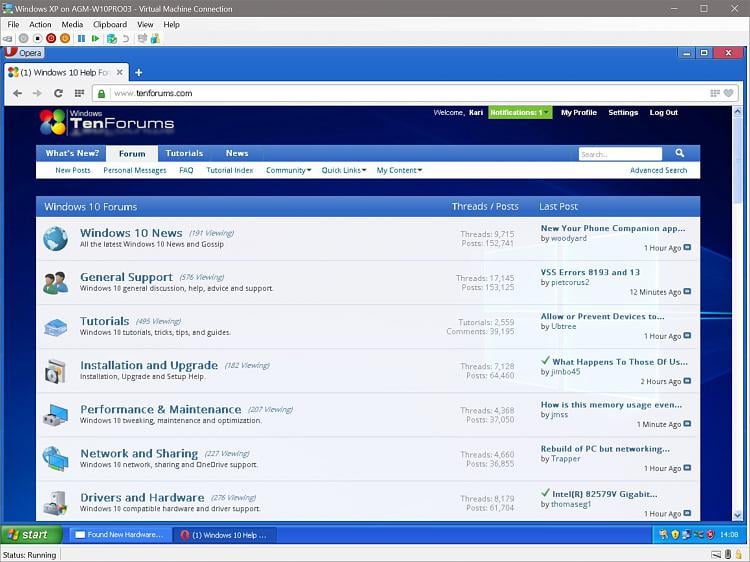This screenshot has height=562, width=750.
Task: Reload the tenforums.com page
Action: [x=58, y=93]
